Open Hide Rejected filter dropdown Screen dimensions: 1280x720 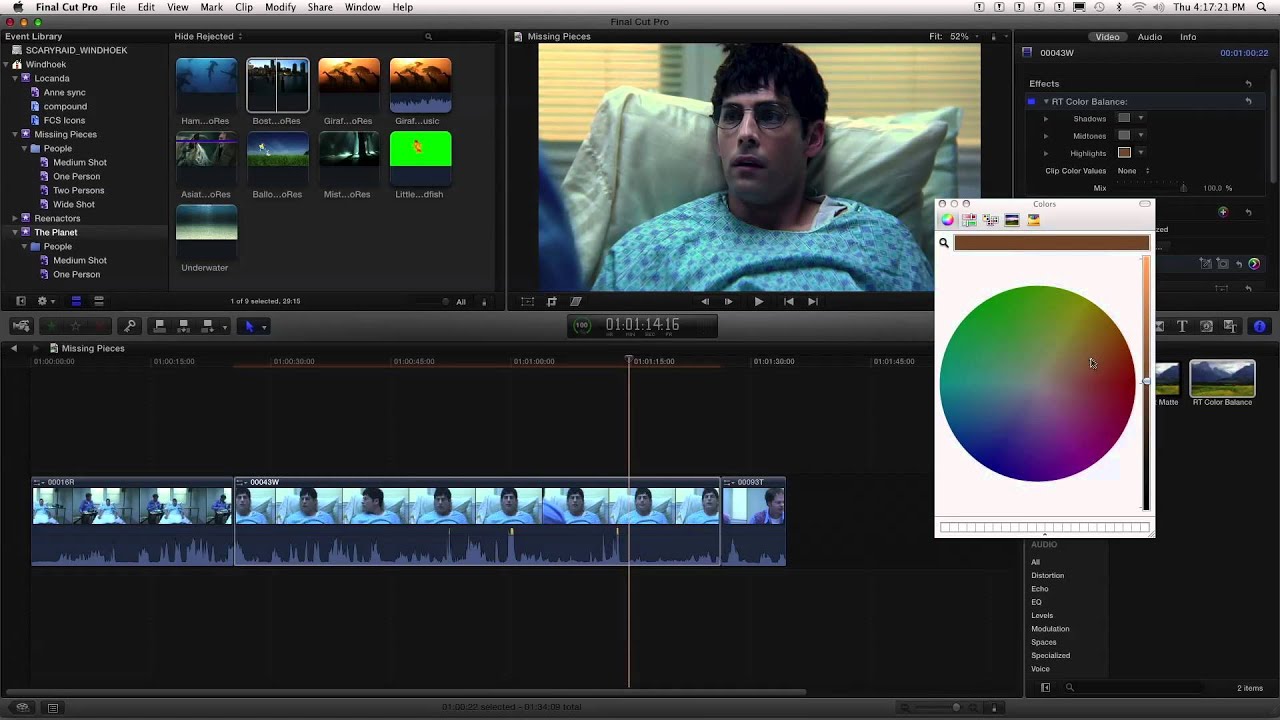[208, 37]
